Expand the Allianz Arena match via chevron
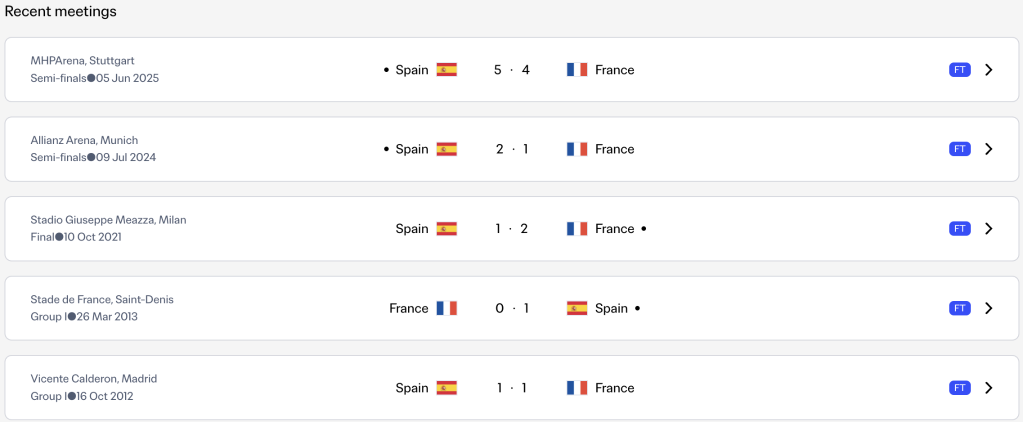This screenshot has height=422, width=1023. click(x=988, y=149)
